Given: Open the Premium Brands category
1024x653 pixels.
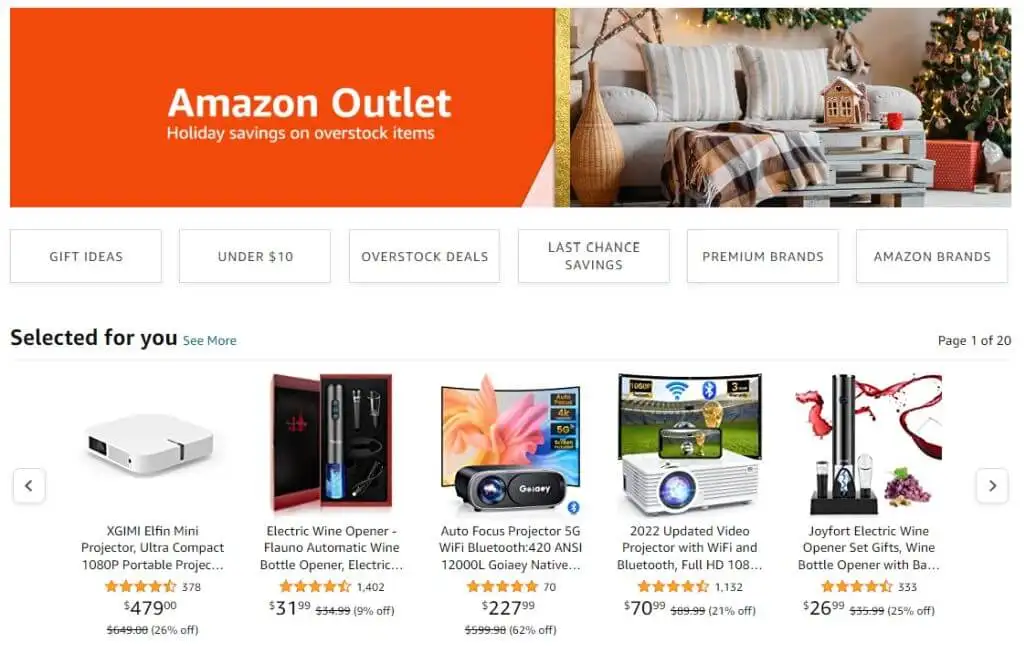Looking at the screenshot, I should point(763,257).
